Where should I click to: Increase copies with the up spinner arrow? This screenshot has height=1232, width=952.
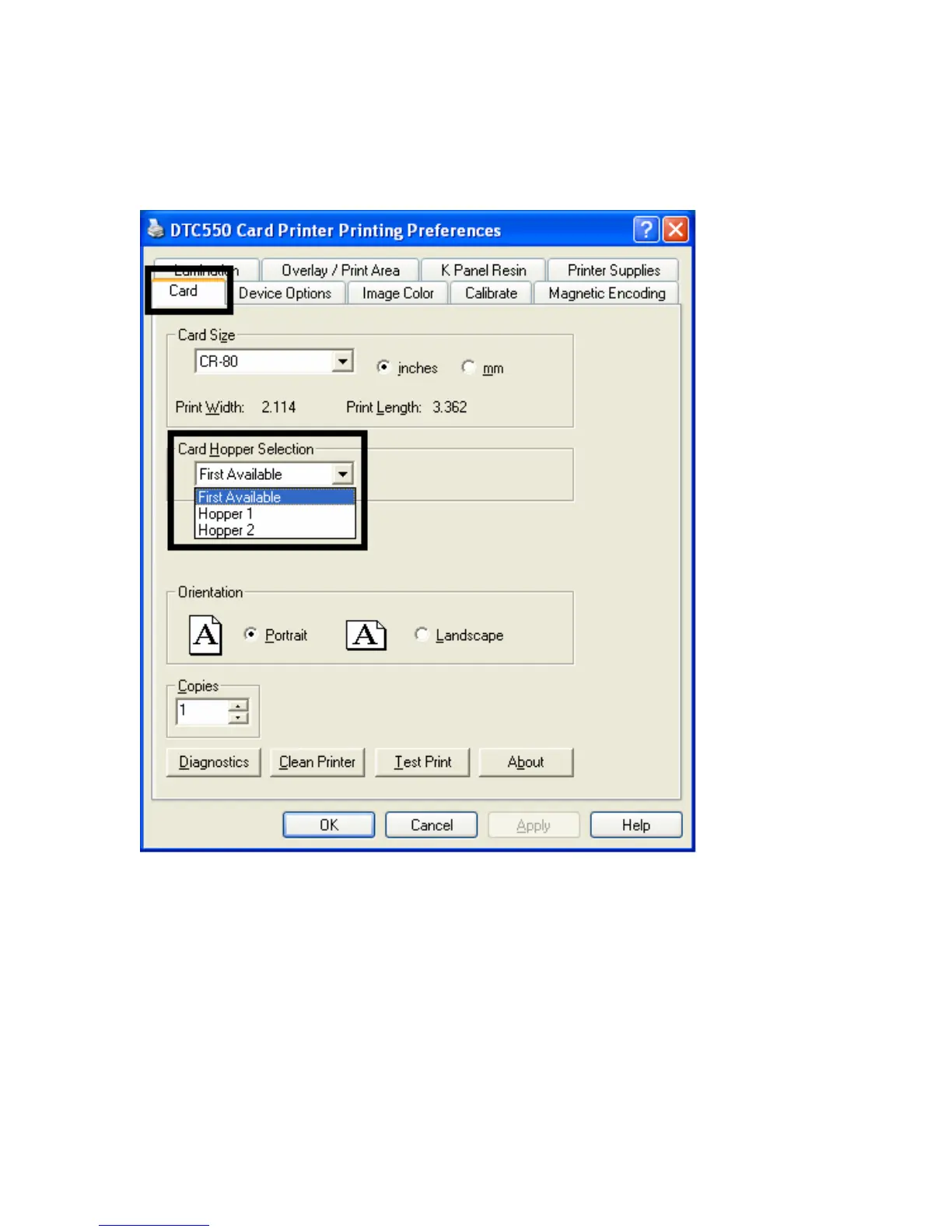point(238,705)
